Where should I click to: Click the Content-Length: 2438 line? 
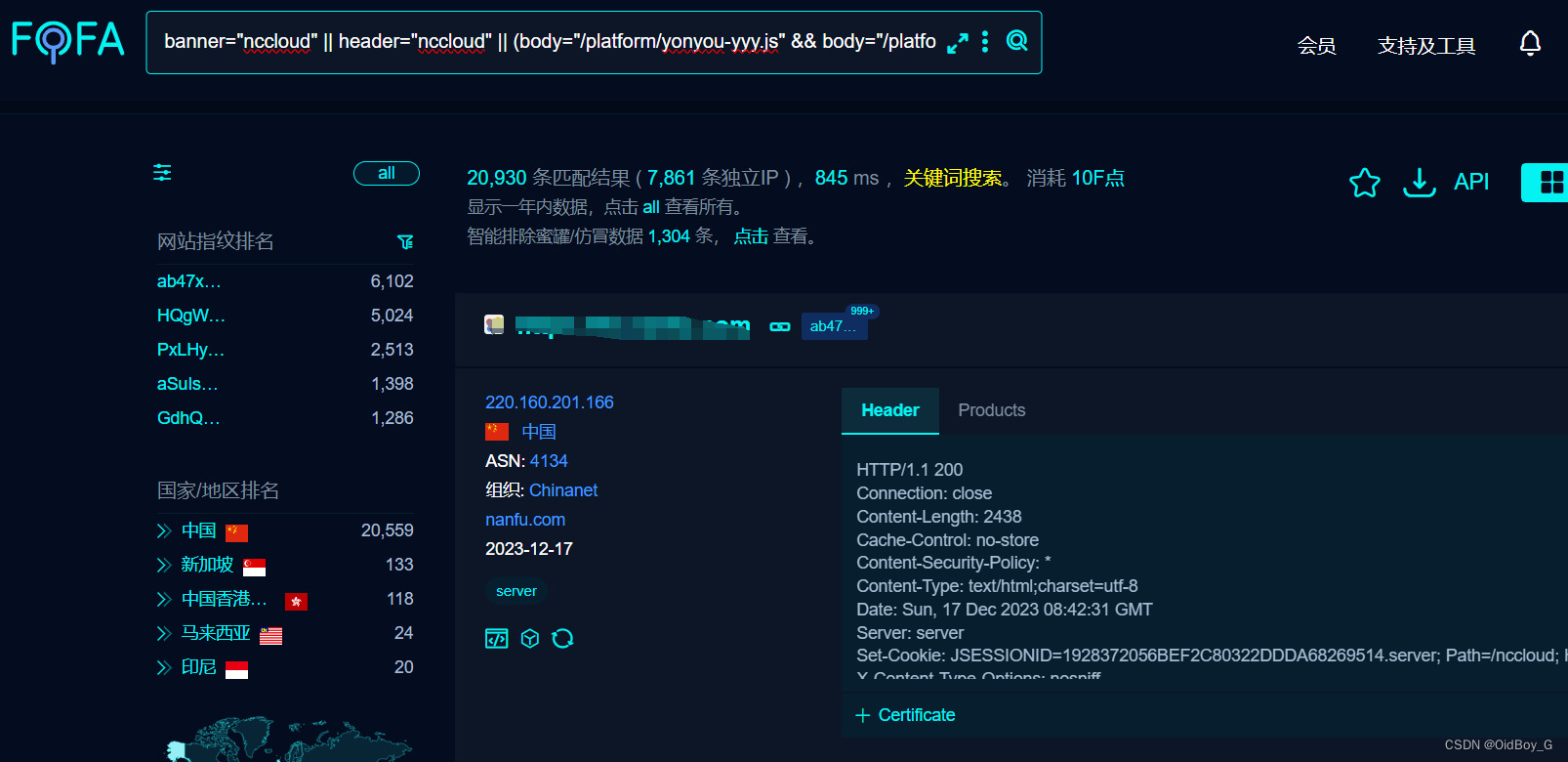point(939,517)
